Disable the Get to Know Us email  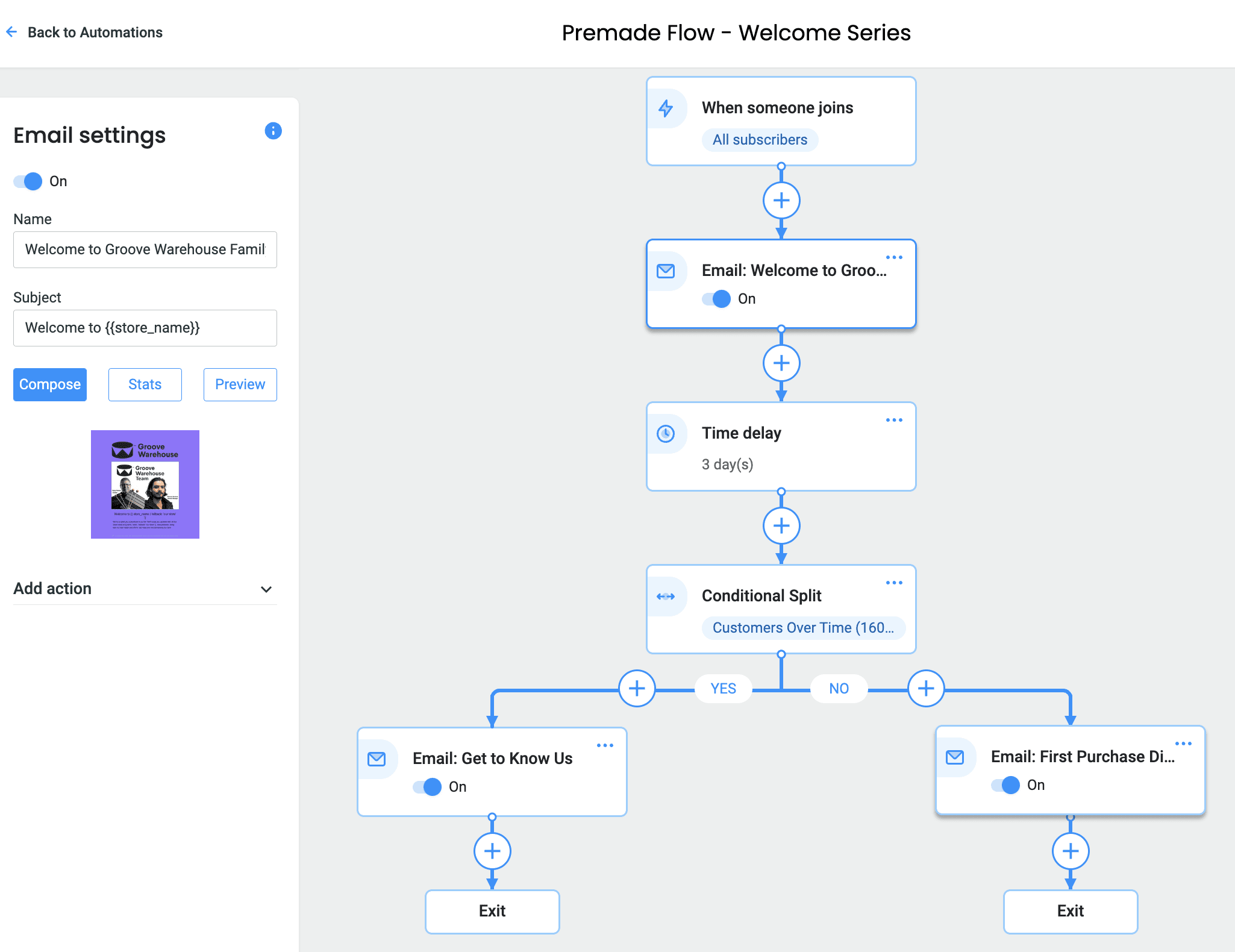[427, 787]
